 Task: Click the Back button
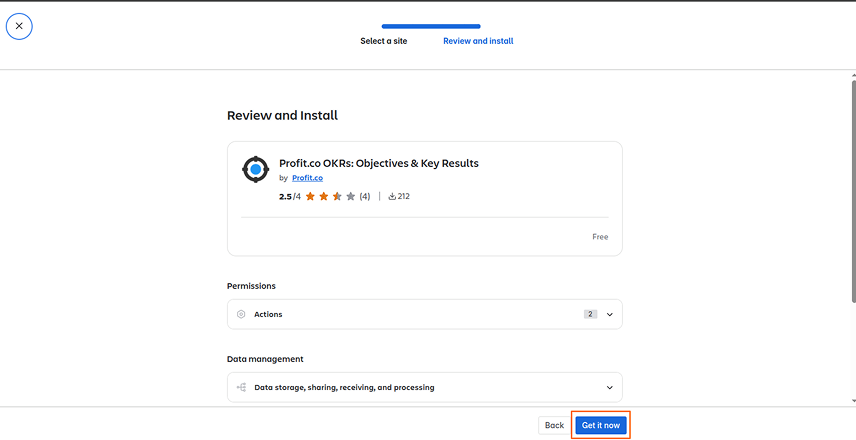point(554,425)
